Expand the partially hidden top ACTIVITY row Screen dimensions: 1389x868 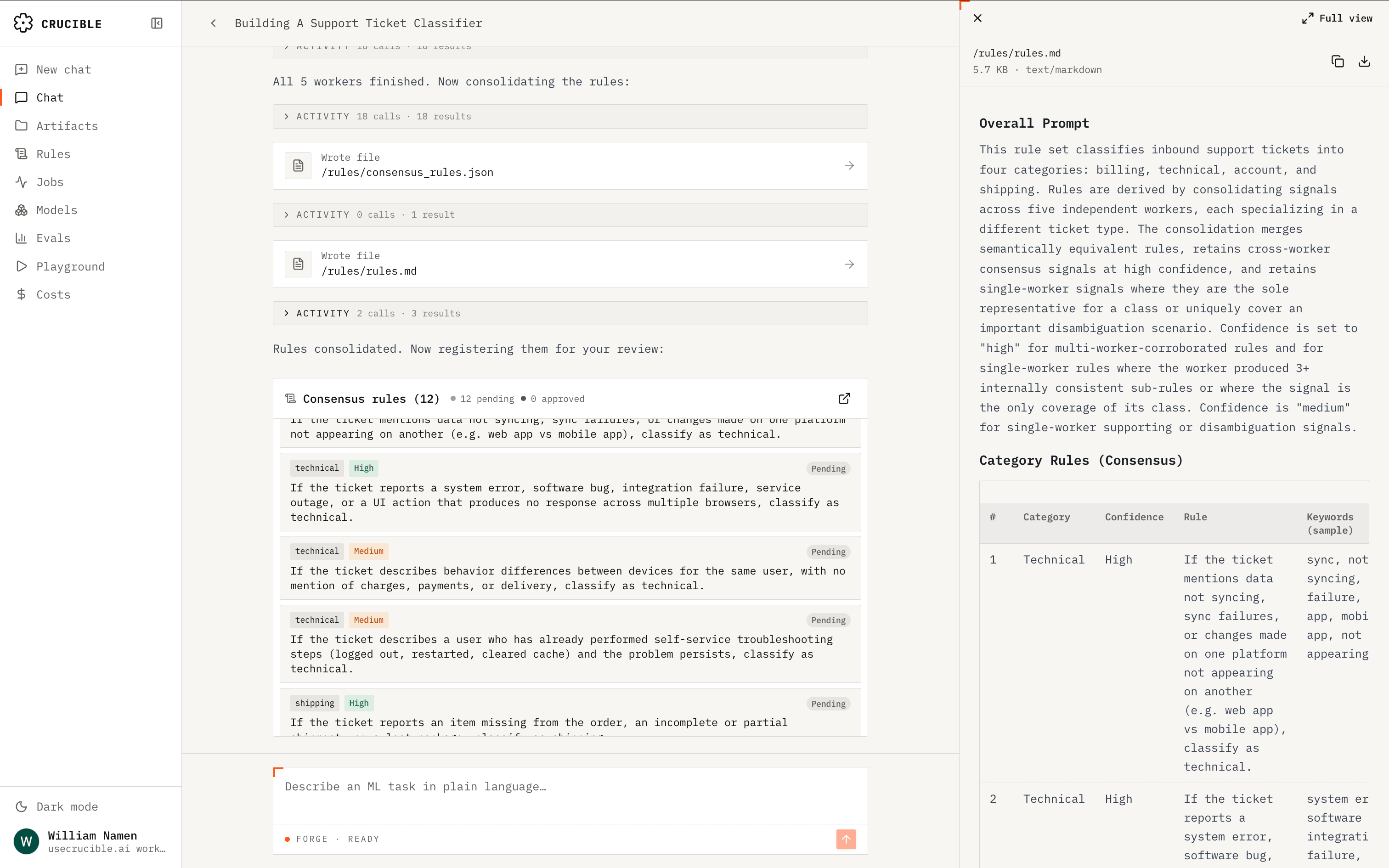coord(570,51)
